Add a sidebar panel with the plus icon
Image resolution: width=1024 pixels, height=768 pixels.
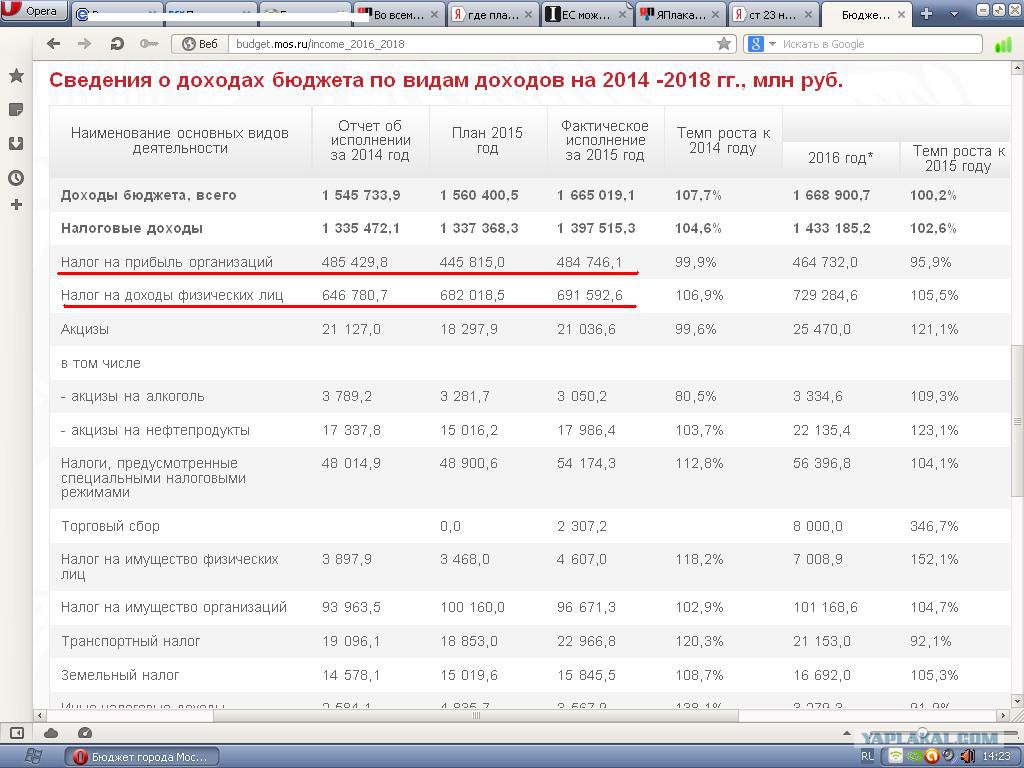coord(16,205)
